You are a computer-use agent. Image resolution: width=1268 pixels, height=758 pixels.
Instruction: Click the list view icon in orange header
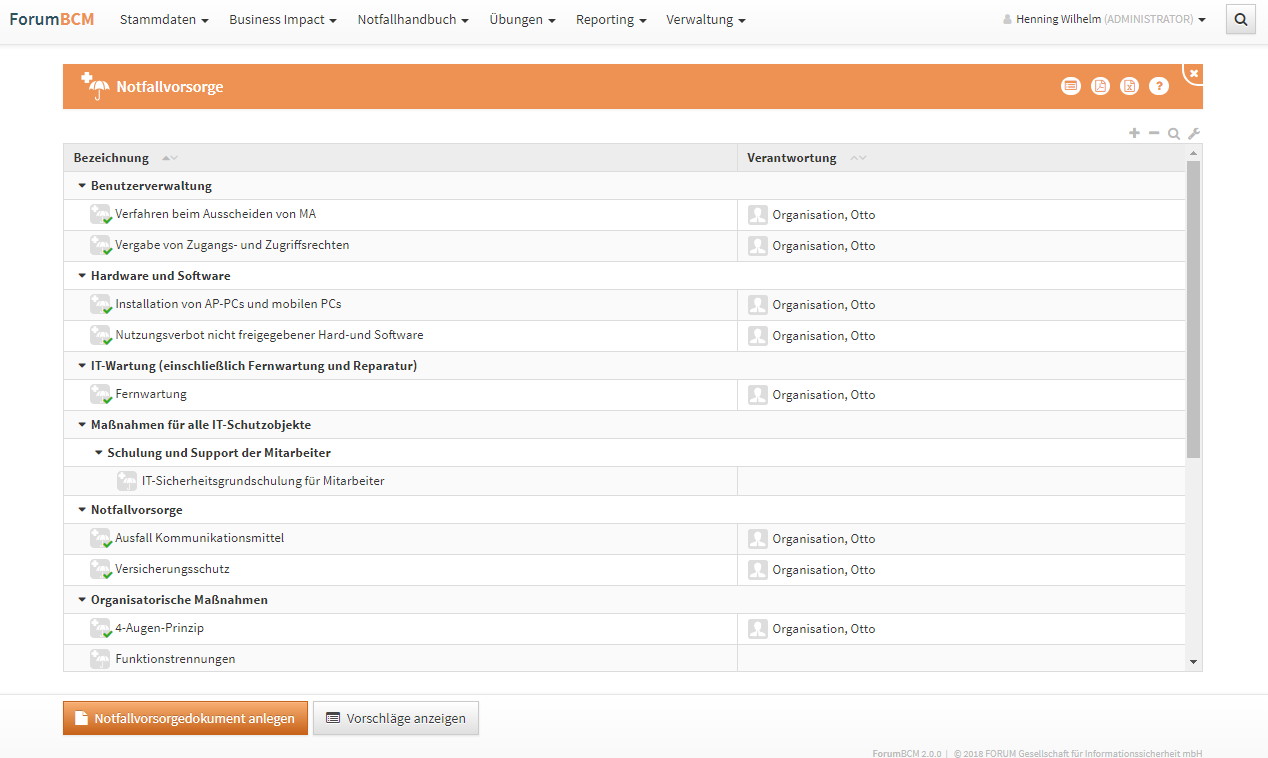point(1071,86)
